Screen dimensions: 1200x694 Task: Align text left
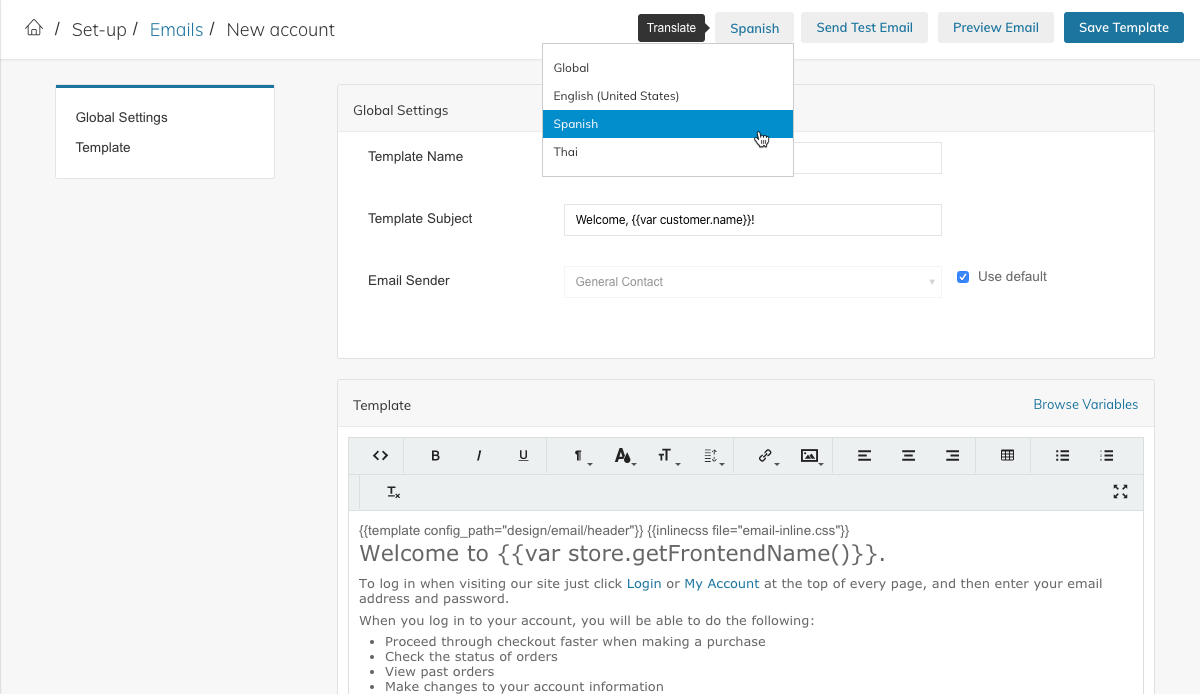(864, 455)
